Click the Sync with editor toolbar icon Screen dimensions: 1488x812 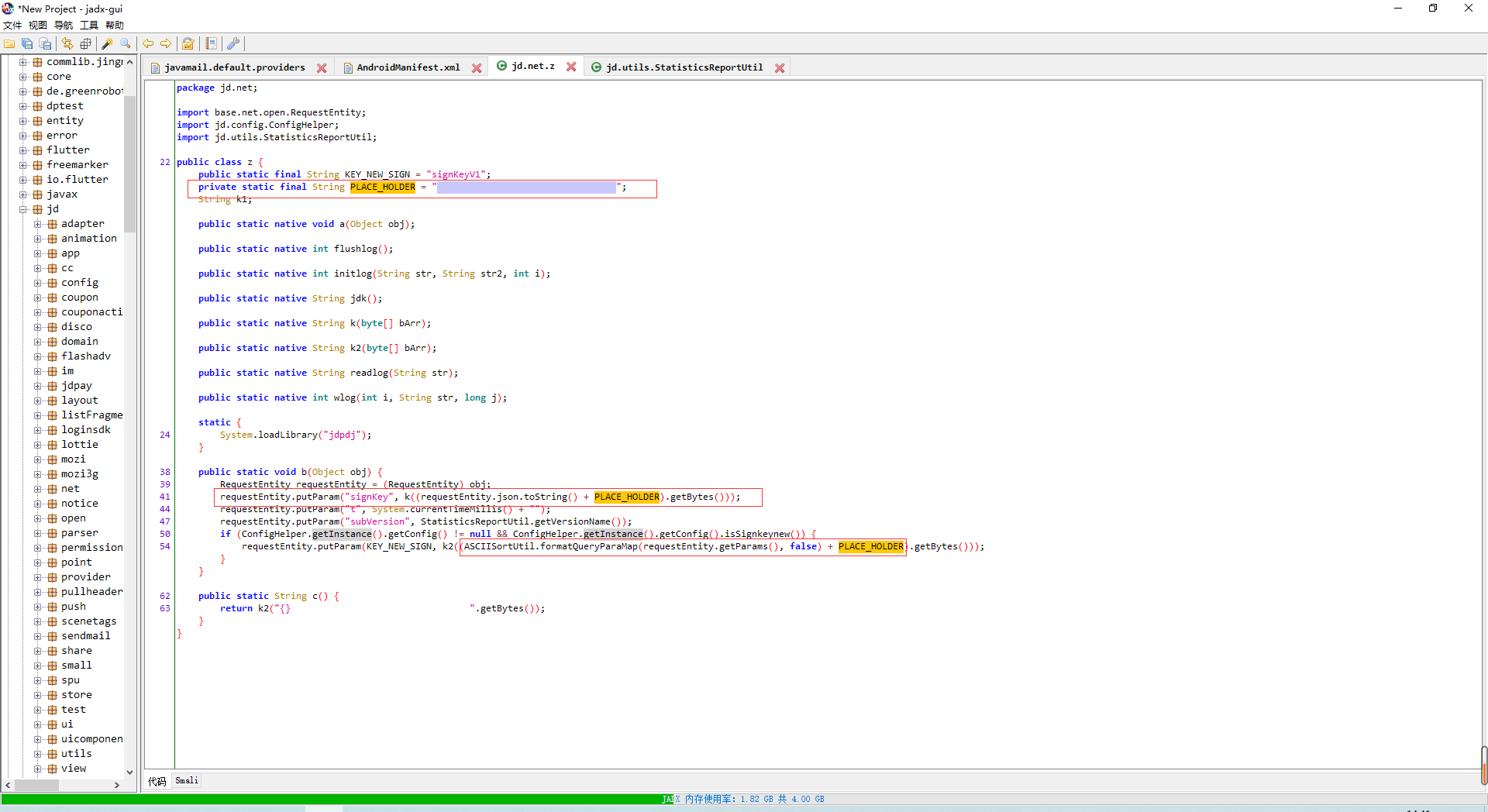(67, 43)
